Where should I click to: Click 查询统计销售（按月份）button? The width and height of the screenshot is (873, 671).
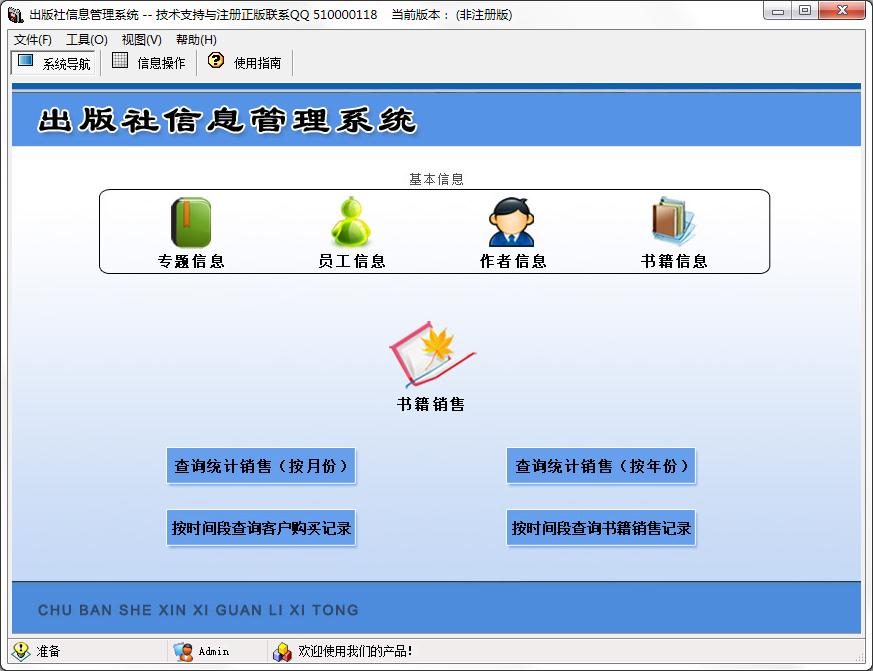coord(261,466)
